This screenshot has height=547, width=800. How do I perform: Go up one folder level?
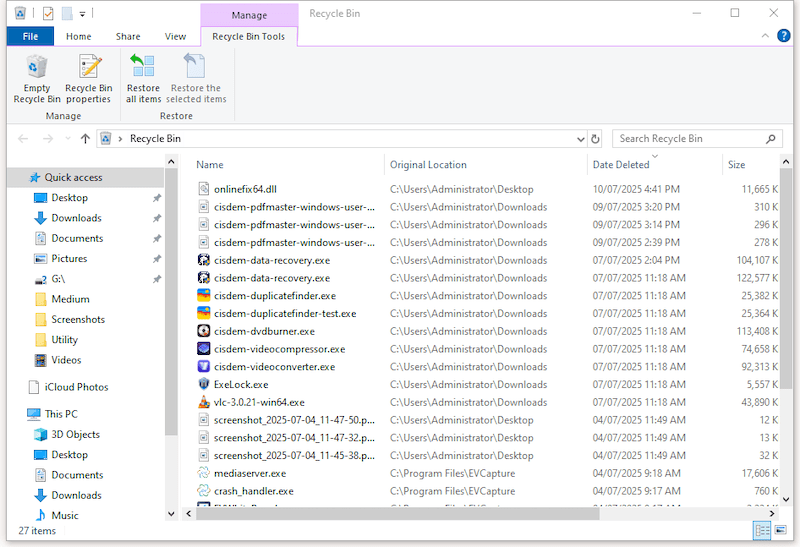[x=85, y=139]
